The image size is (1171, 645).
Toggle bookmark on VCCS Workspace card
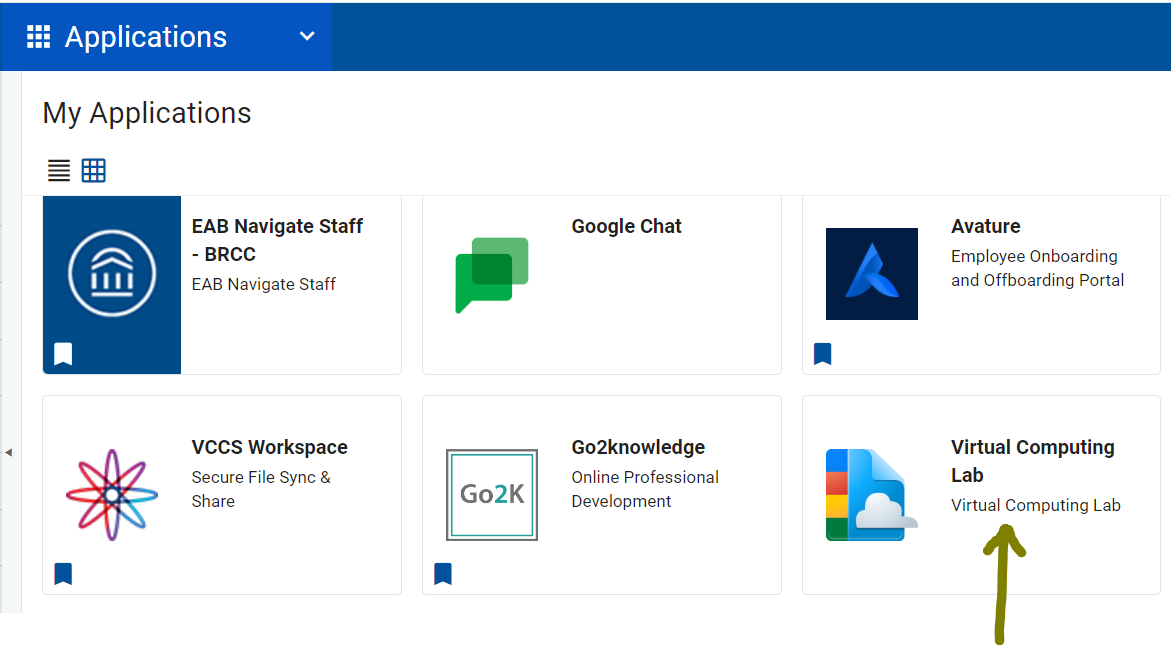[63, 574]
